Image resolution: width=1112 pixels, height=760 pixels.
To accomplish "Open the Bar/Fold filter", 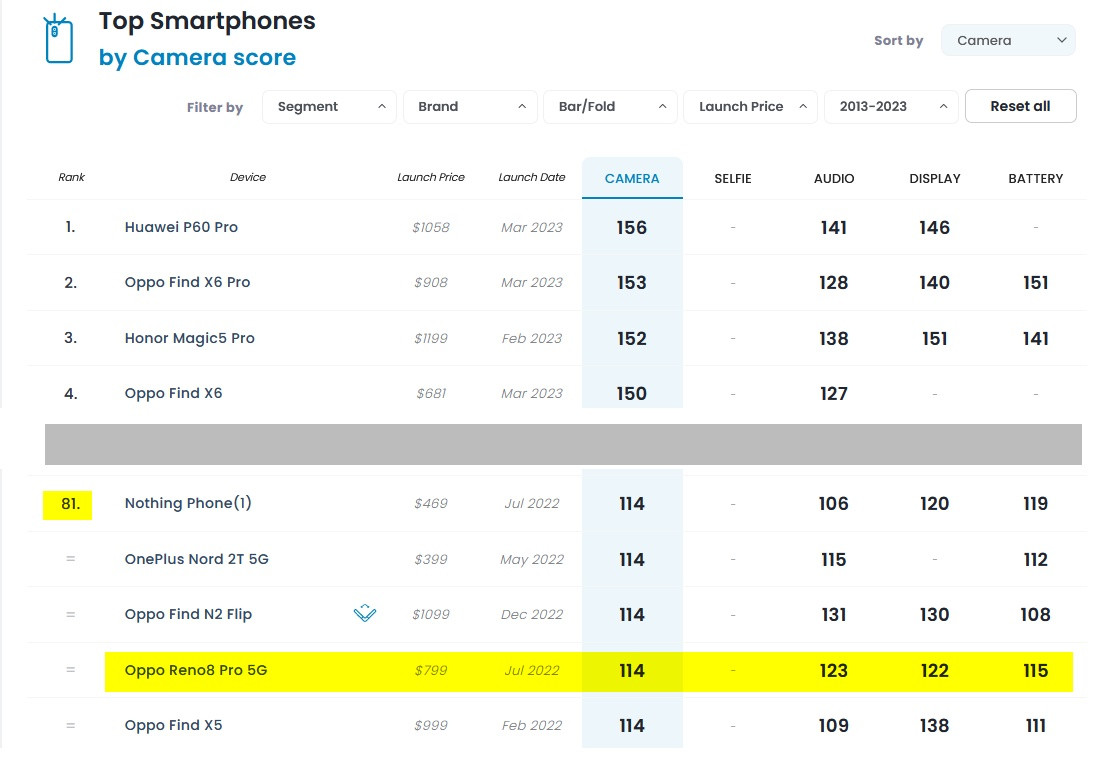I will pos(609,107).
